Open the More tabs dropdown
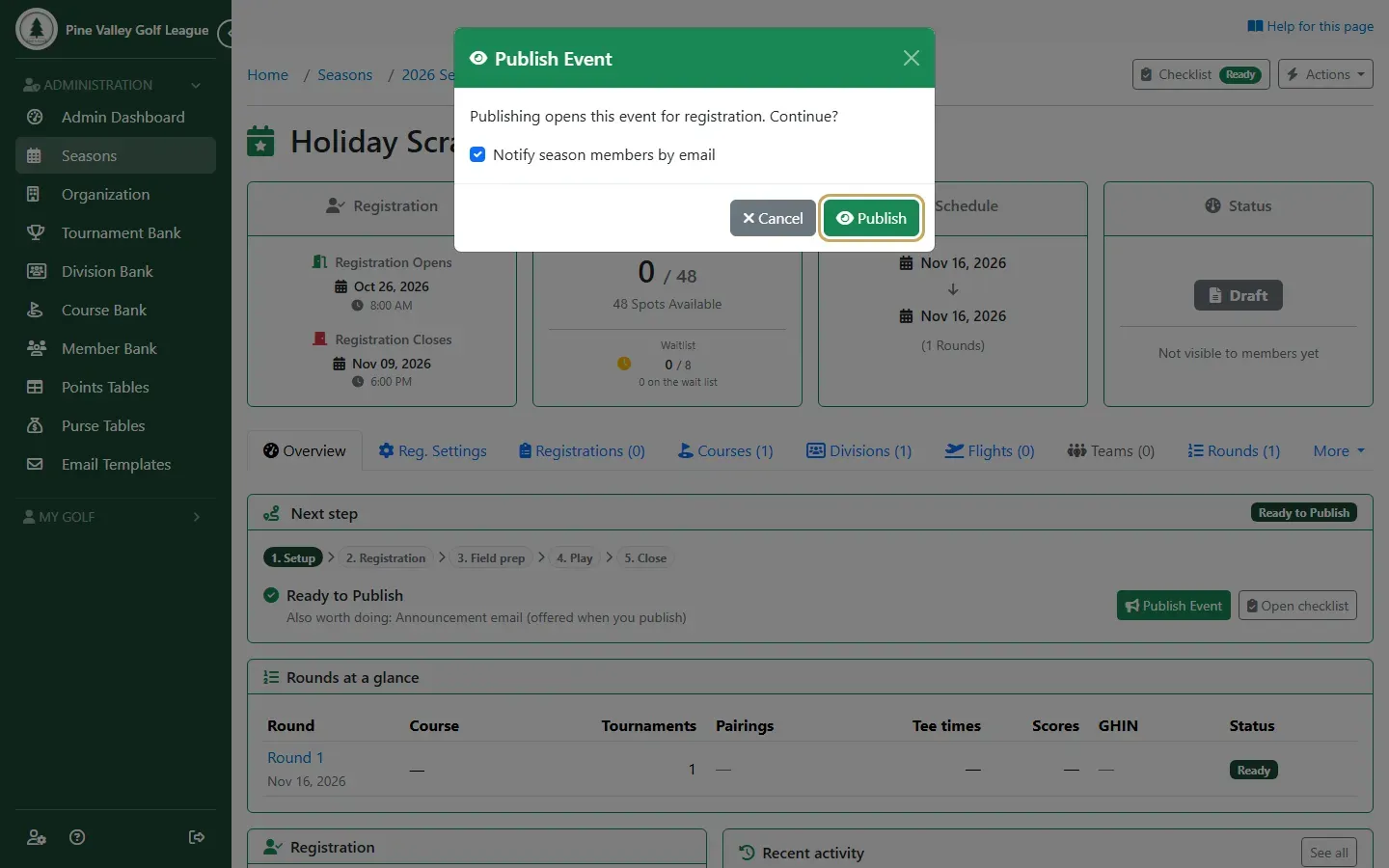This screenshot has width=1389, height=868. (1339, 450)
